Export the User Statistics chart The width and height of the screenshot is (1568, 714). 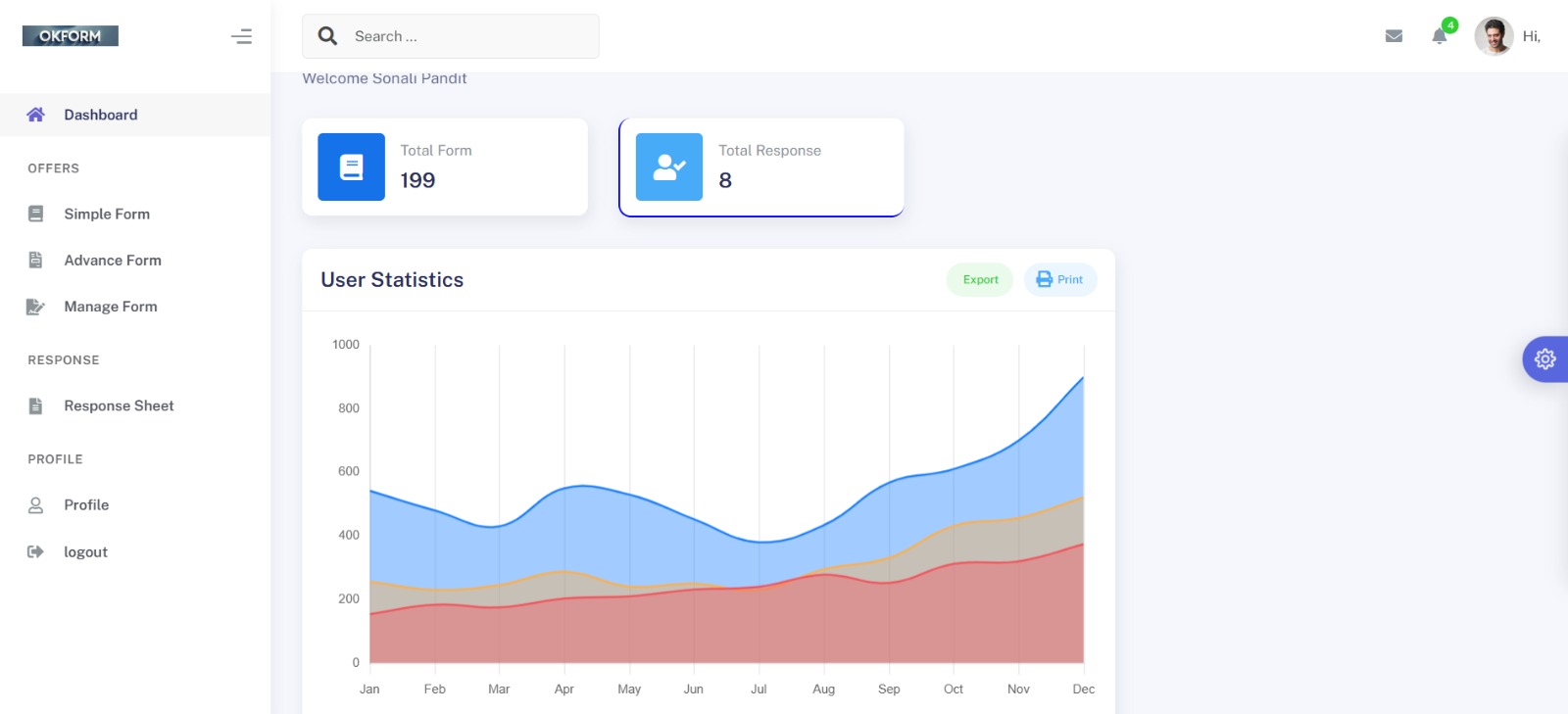980,279
